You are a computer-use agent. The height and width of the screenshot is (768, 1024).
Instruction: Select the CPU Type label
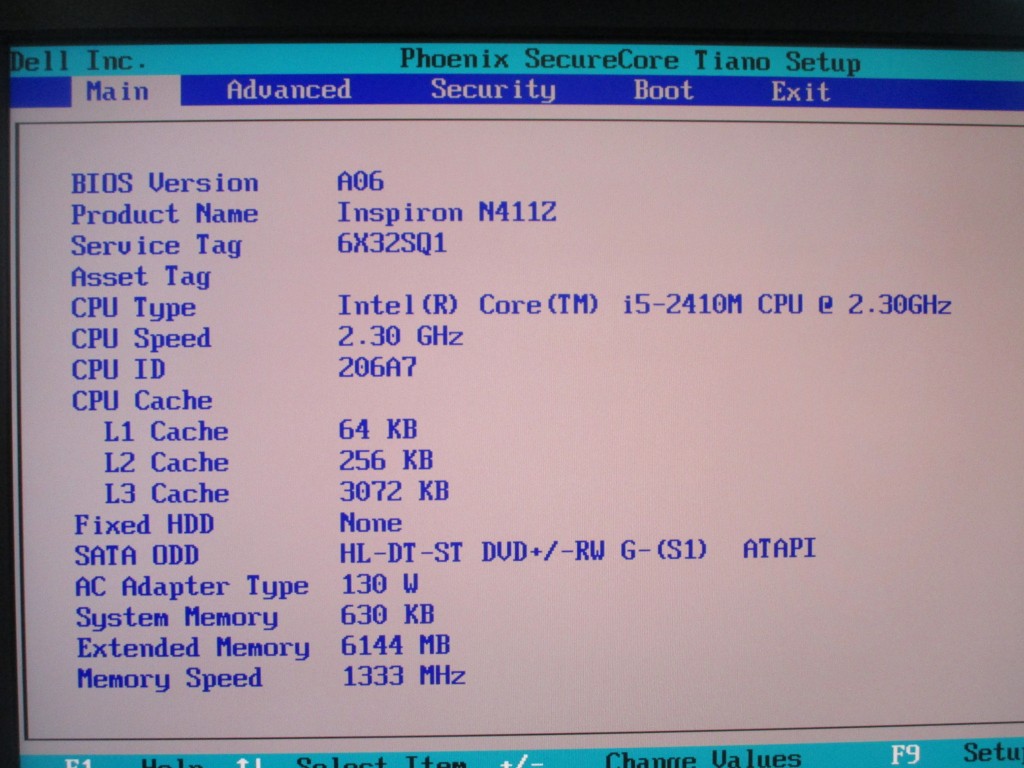pyautogui.click(x=133, y=308)
